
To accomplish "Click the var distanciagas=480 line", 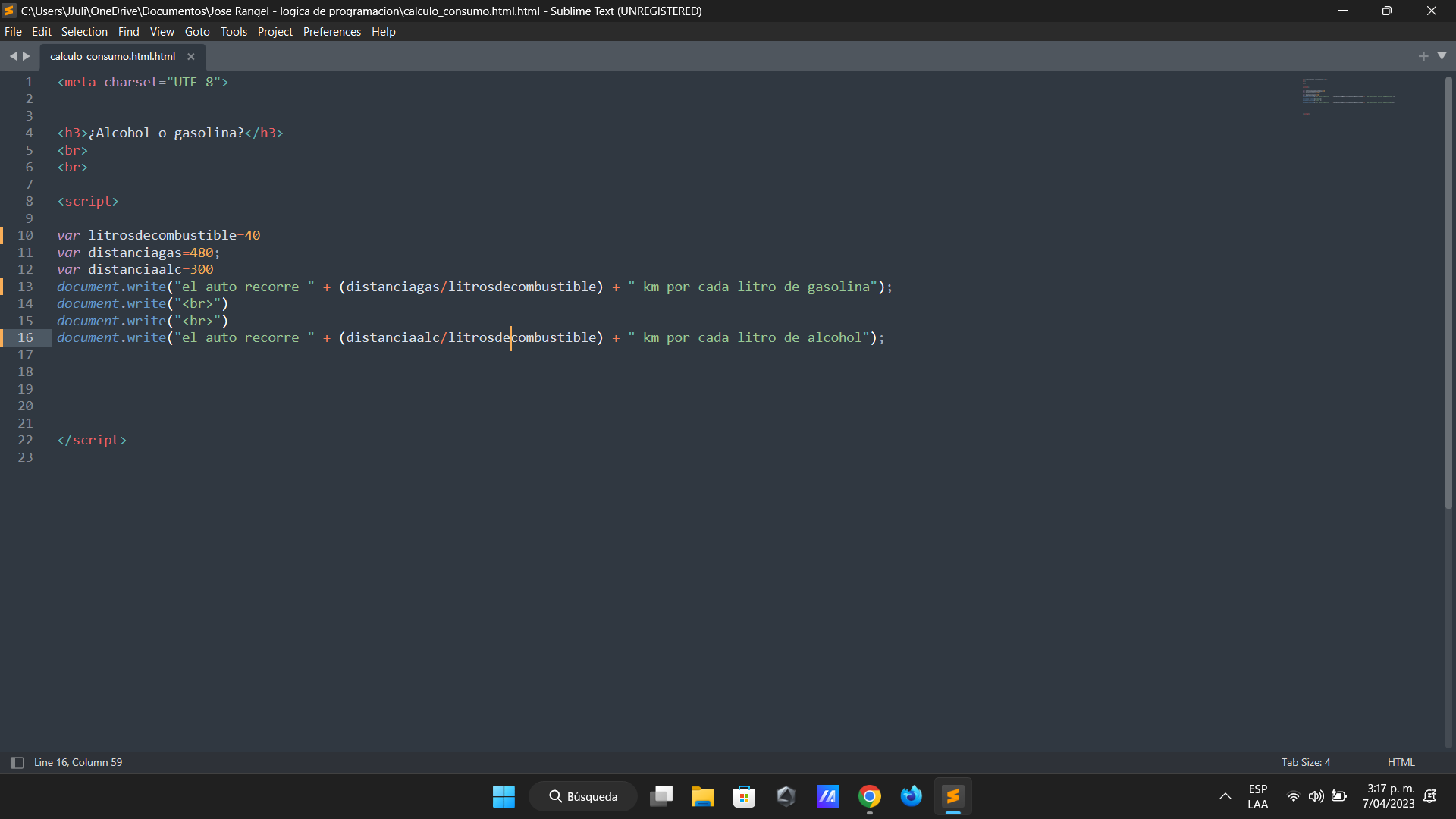I will coord(138,253).
